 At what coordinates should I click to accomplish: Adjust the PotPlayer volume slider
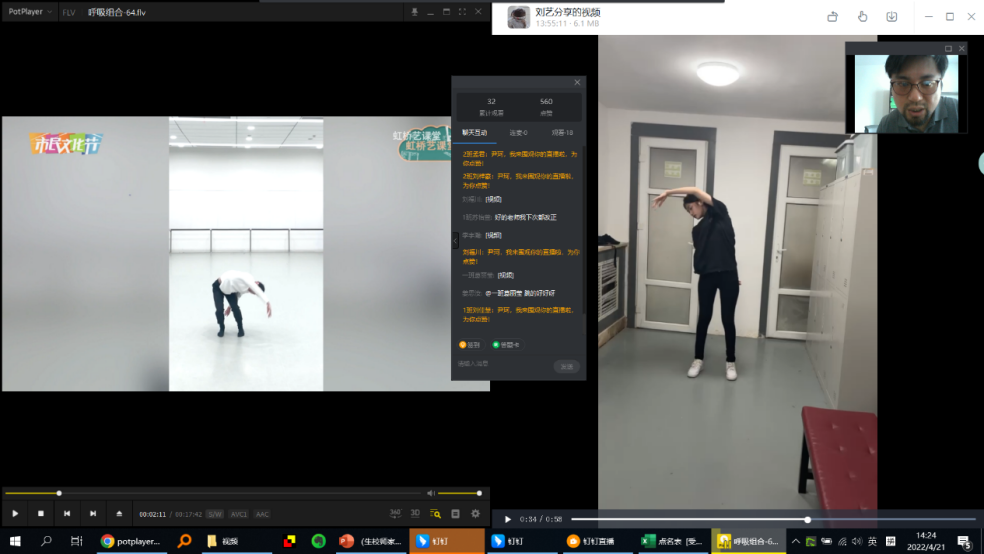click(459, 493)
